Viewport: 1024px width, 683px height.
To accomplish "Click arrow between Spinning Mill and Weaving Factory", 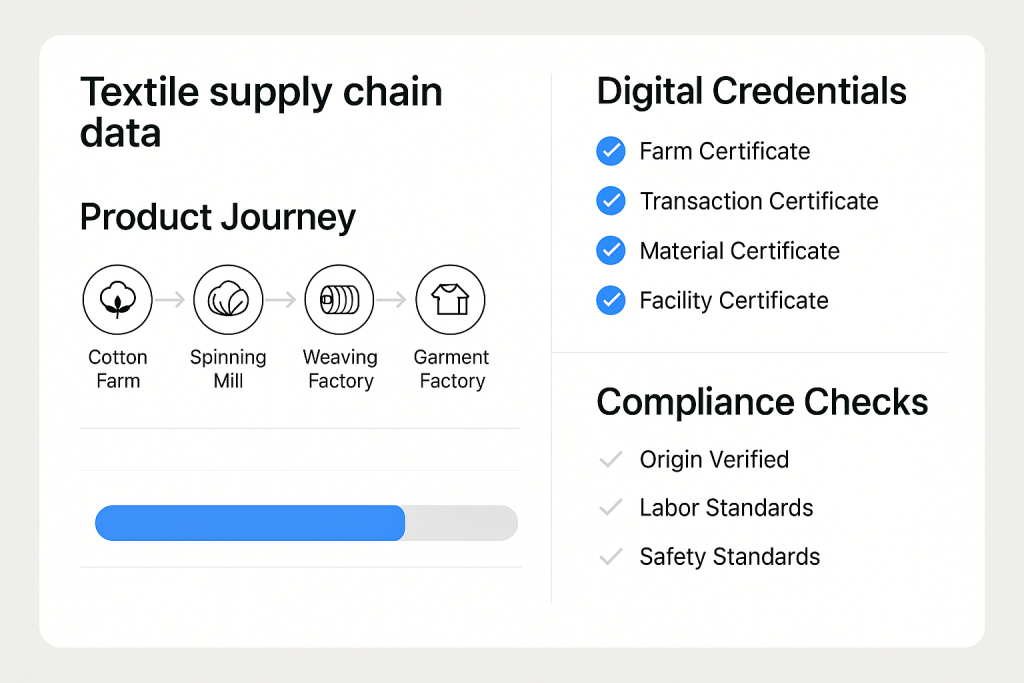I will 283,299.
